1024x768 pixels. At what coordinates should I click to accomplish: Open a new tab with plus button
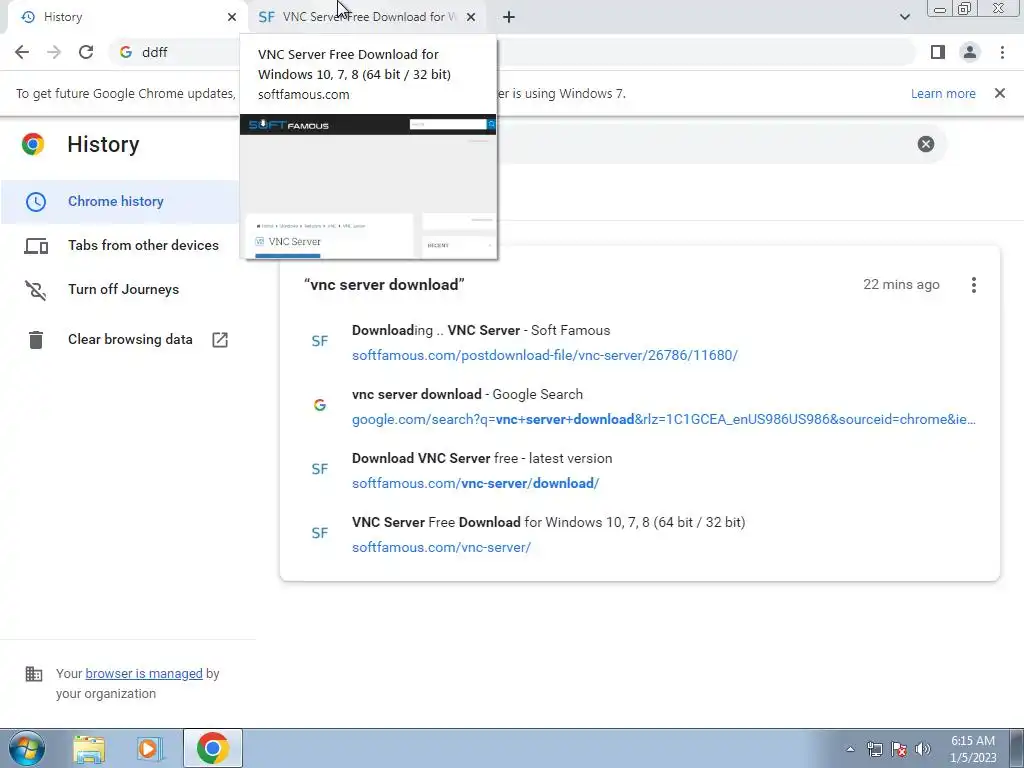(509, 17)
